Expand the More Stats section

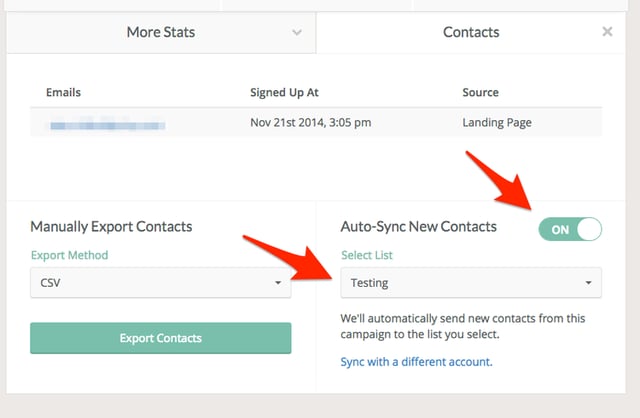pyautogui.click(x=161, y=32)
